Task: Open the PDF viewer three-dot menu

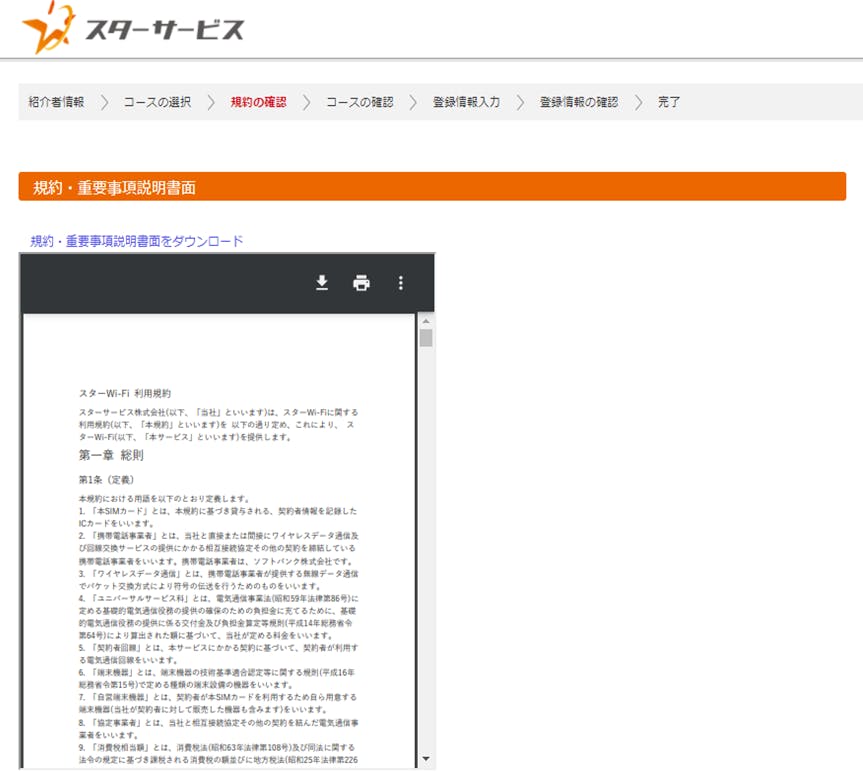Action: 401,283
